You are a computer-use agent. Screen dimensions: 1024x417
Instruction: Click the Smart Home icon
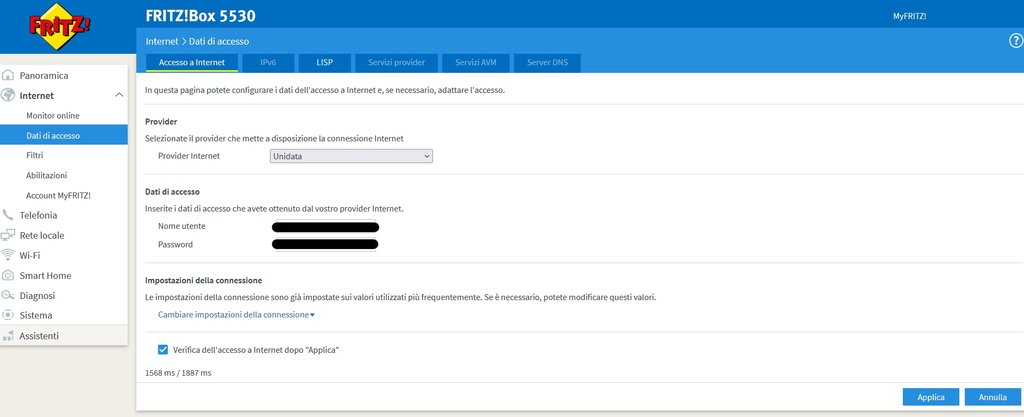[x=8, y=275]
